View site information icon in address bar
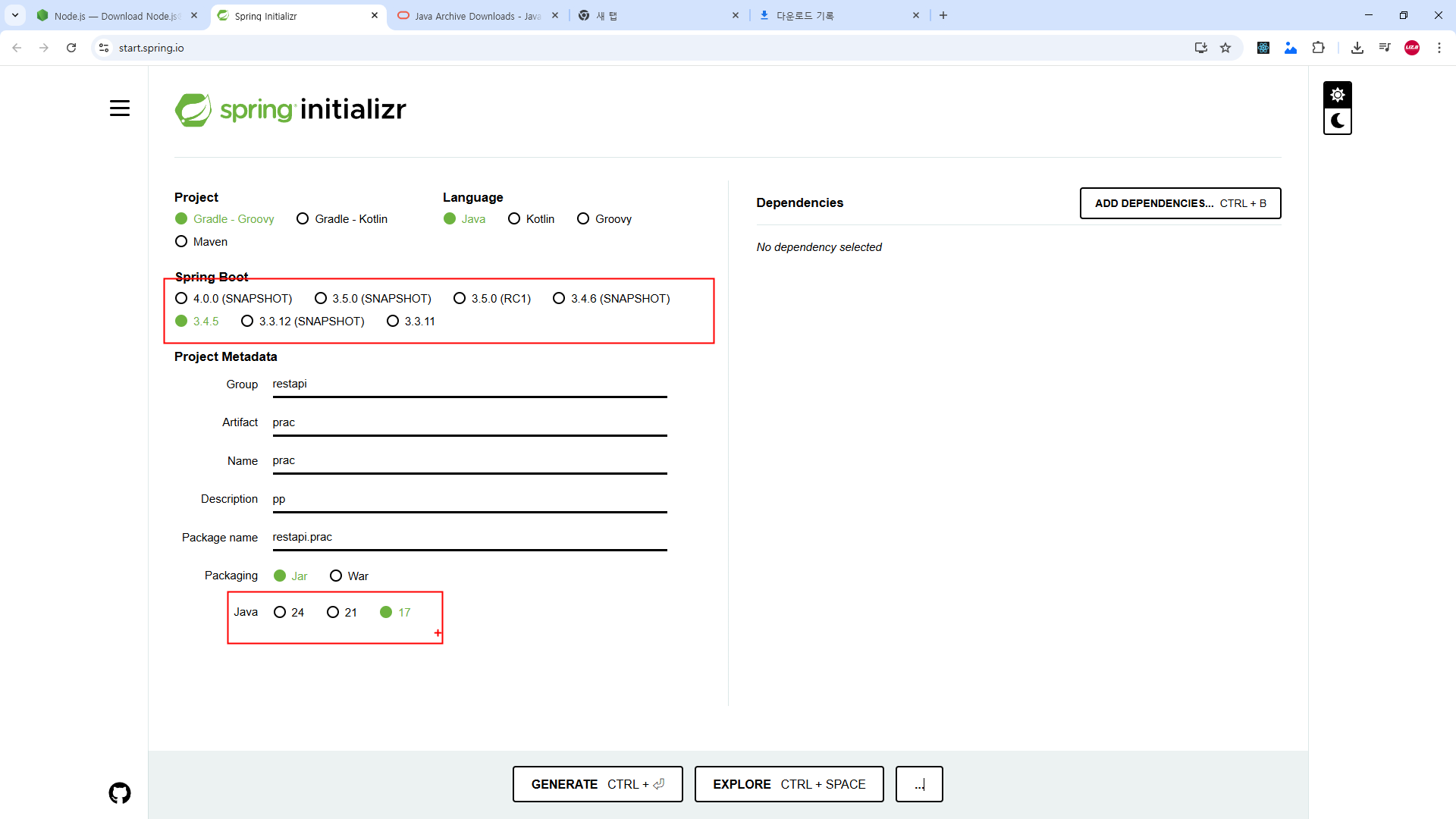Image resolution: width=1456 pixels, height=819 pixels. (x=104, y=48)
